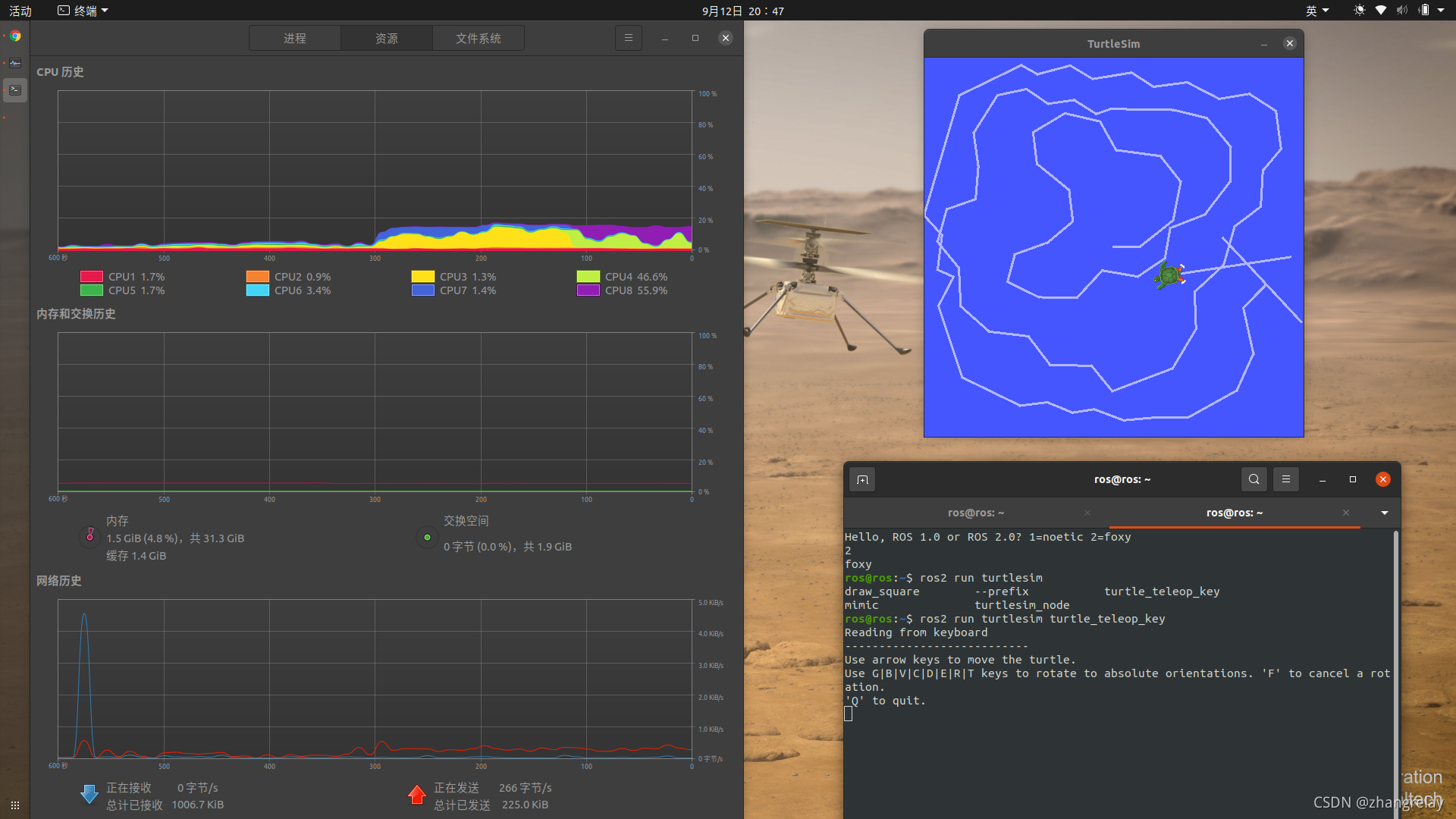Click the System Monitor dock icon
Viewport: 1456px width, 819px height.
coord(15,63)
